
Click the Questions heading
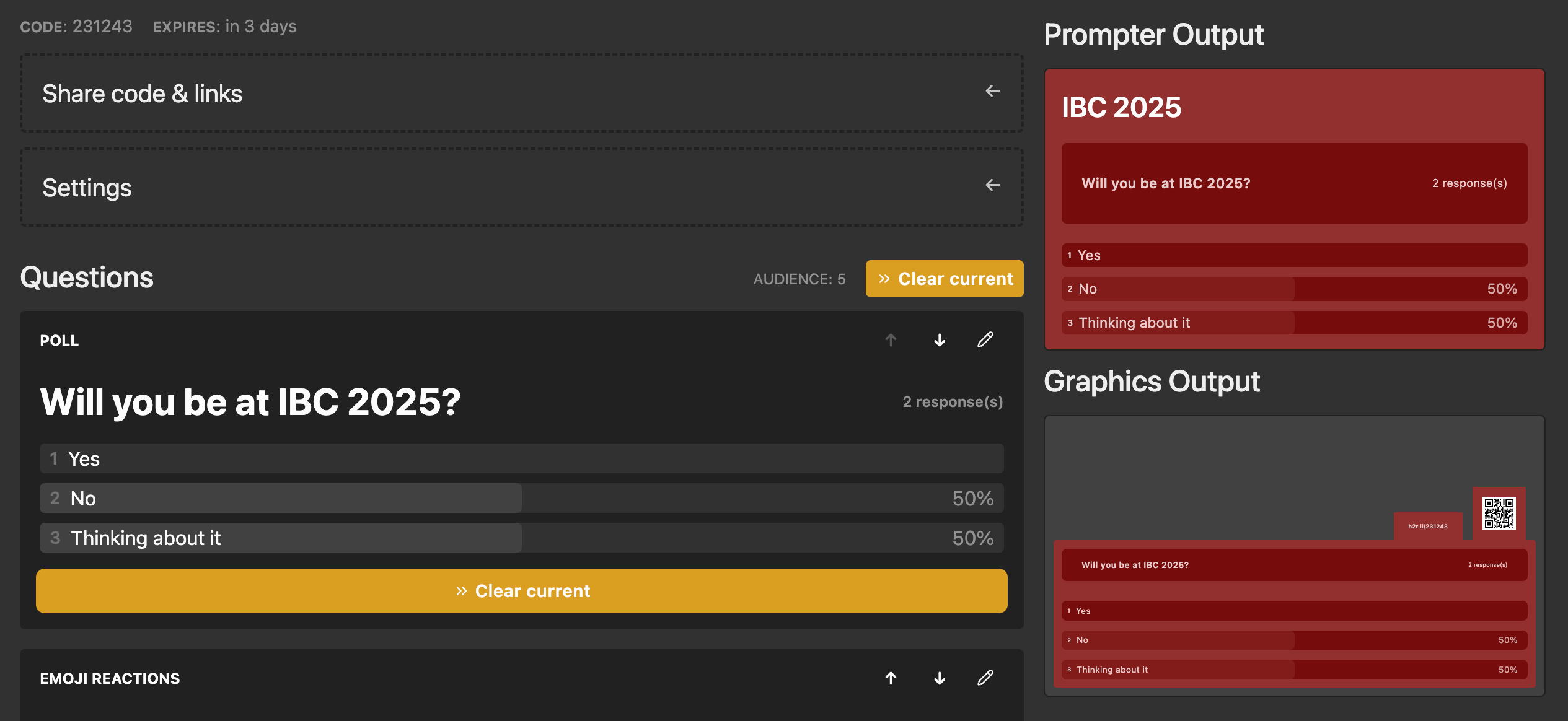[87, 277]
